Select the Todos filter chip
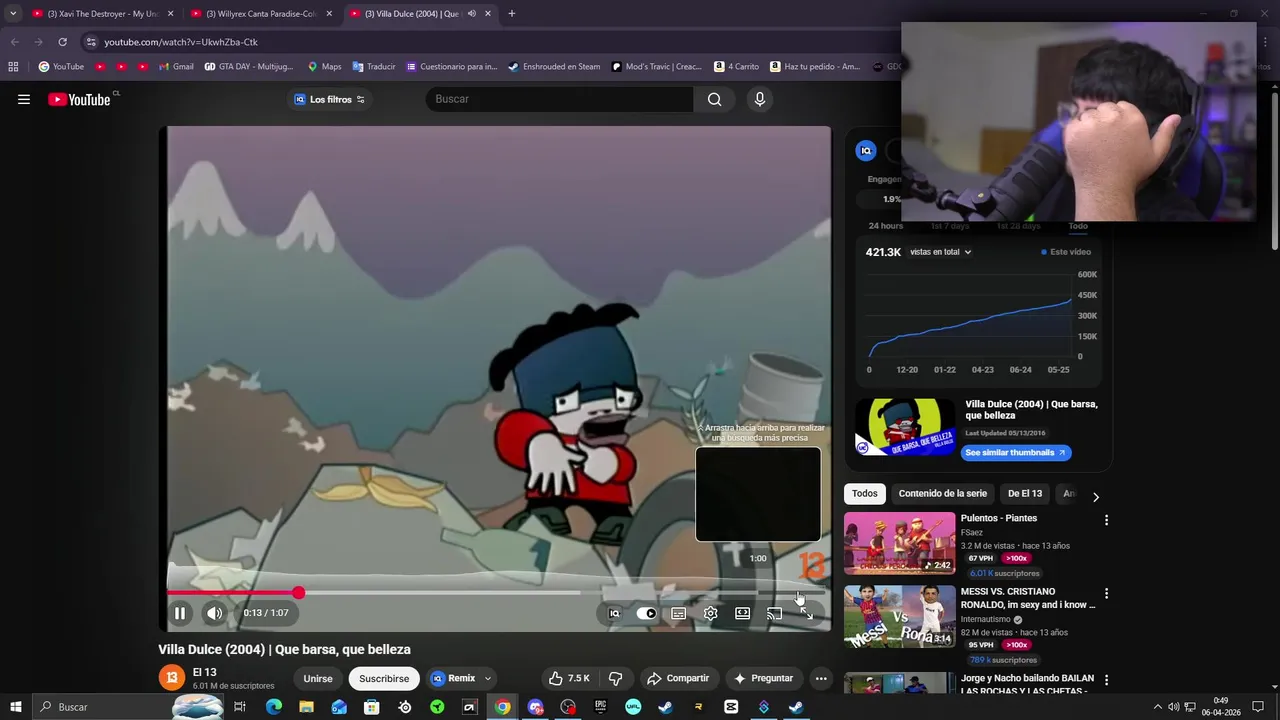 tap(865, 493)
